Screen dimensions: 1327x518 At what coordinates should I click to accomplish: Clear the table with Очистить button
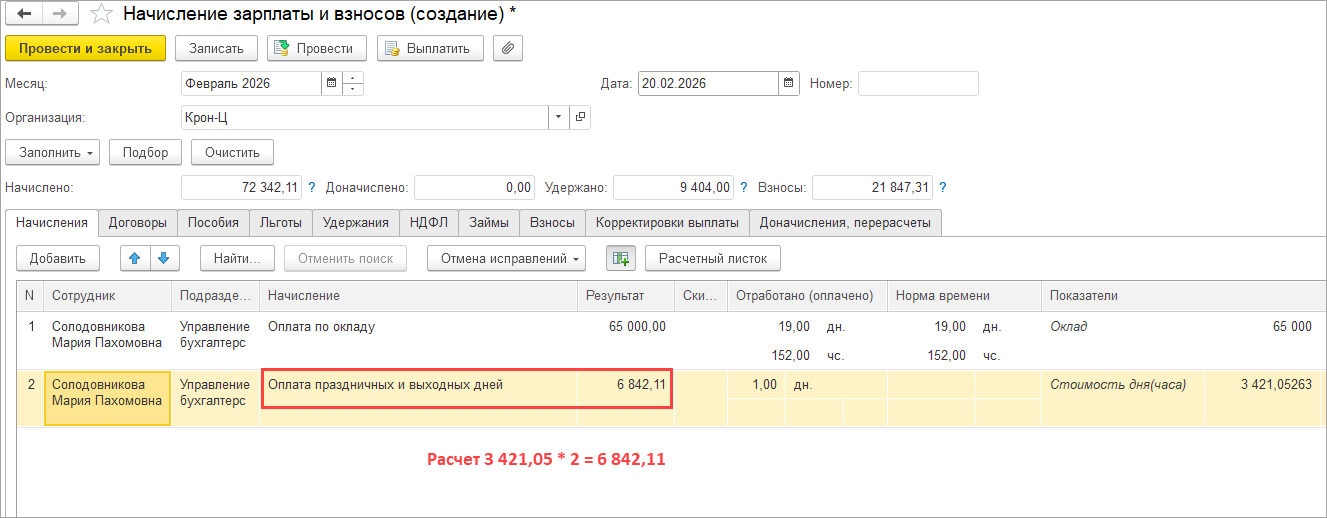coord(232,152)
